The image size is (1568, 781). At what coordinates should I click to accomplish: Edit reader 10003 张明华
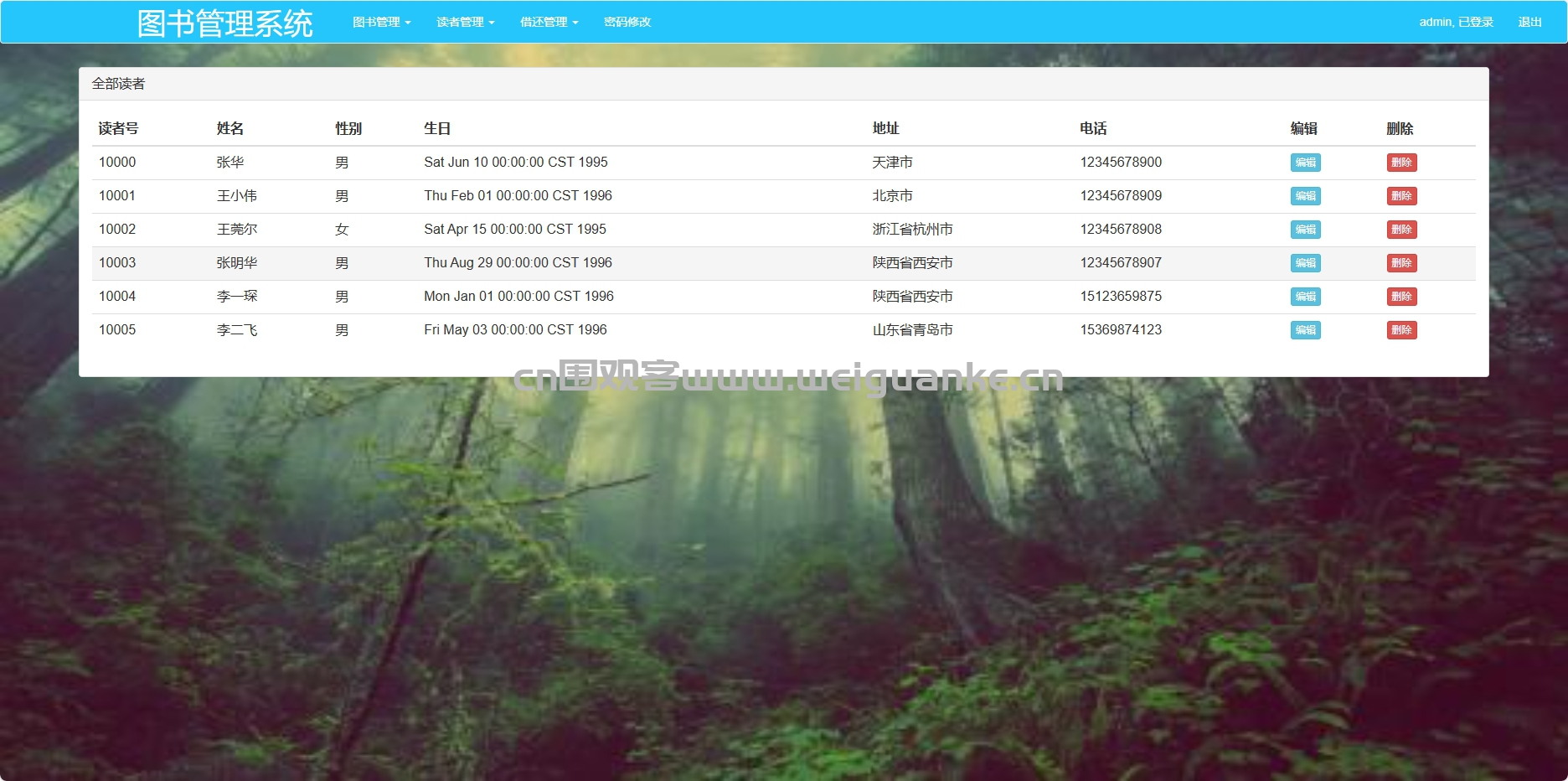pos(1306,263)
